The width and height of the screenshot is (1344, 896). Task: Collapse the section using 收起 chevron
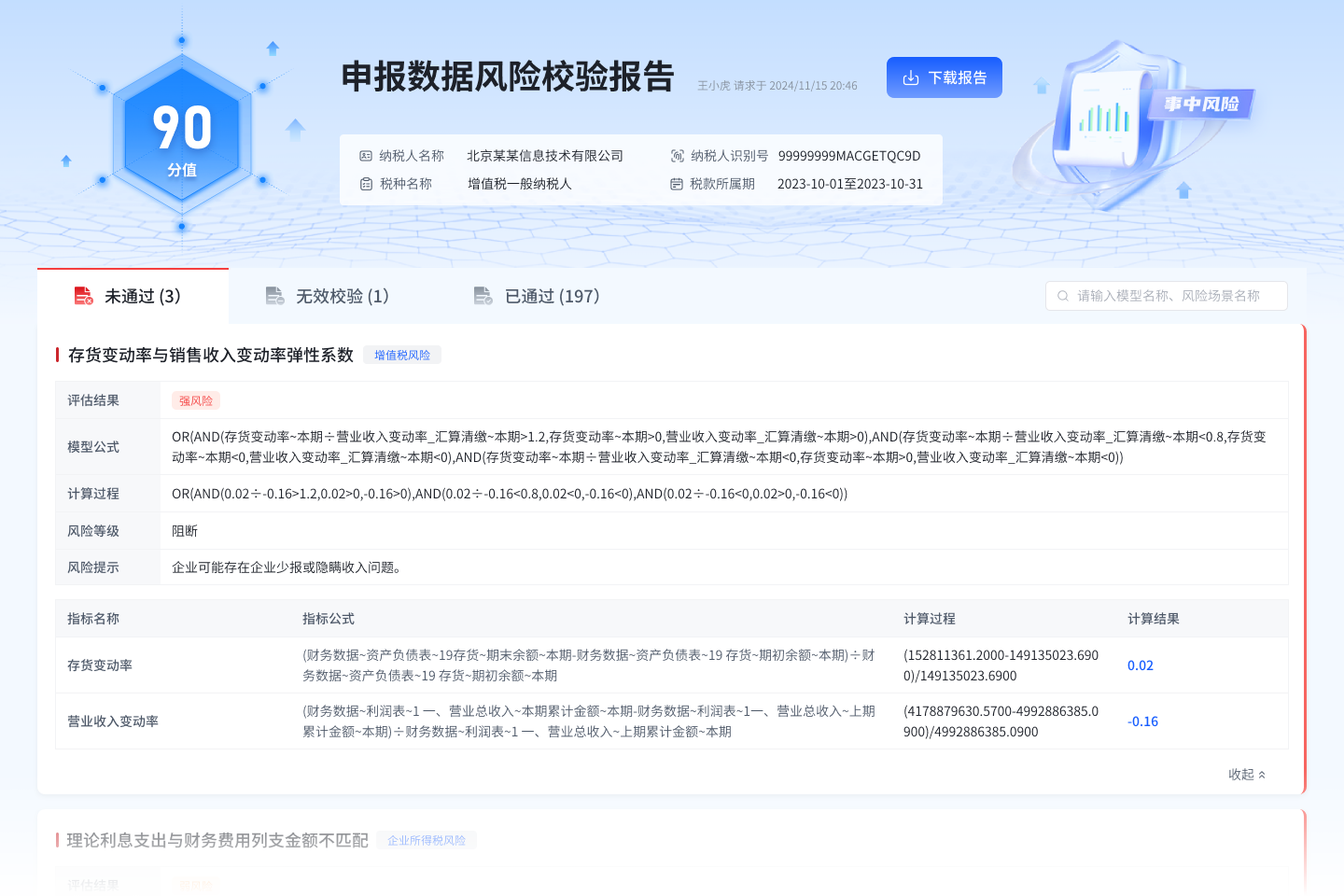1247,775
